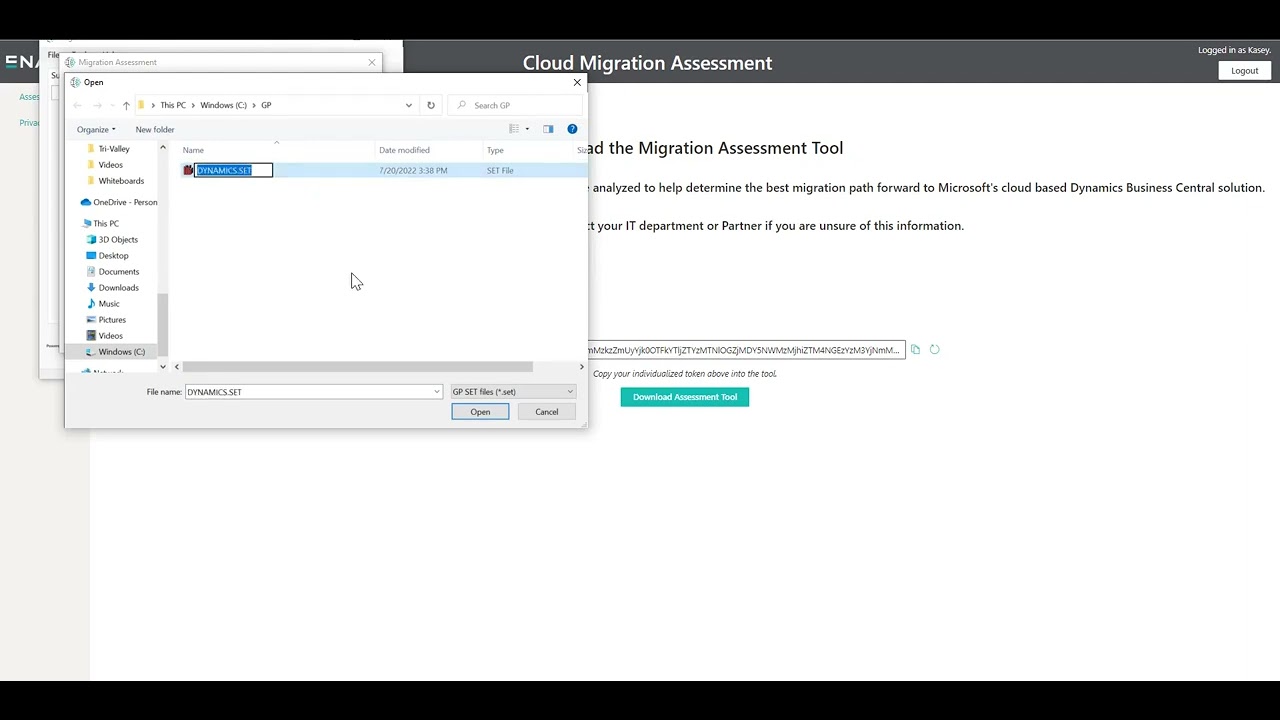The width and height of the screenshot is (1280, 720).
Task: Click Windows (C:) in address breadcrumb
Action: click(x=223, y=105)
